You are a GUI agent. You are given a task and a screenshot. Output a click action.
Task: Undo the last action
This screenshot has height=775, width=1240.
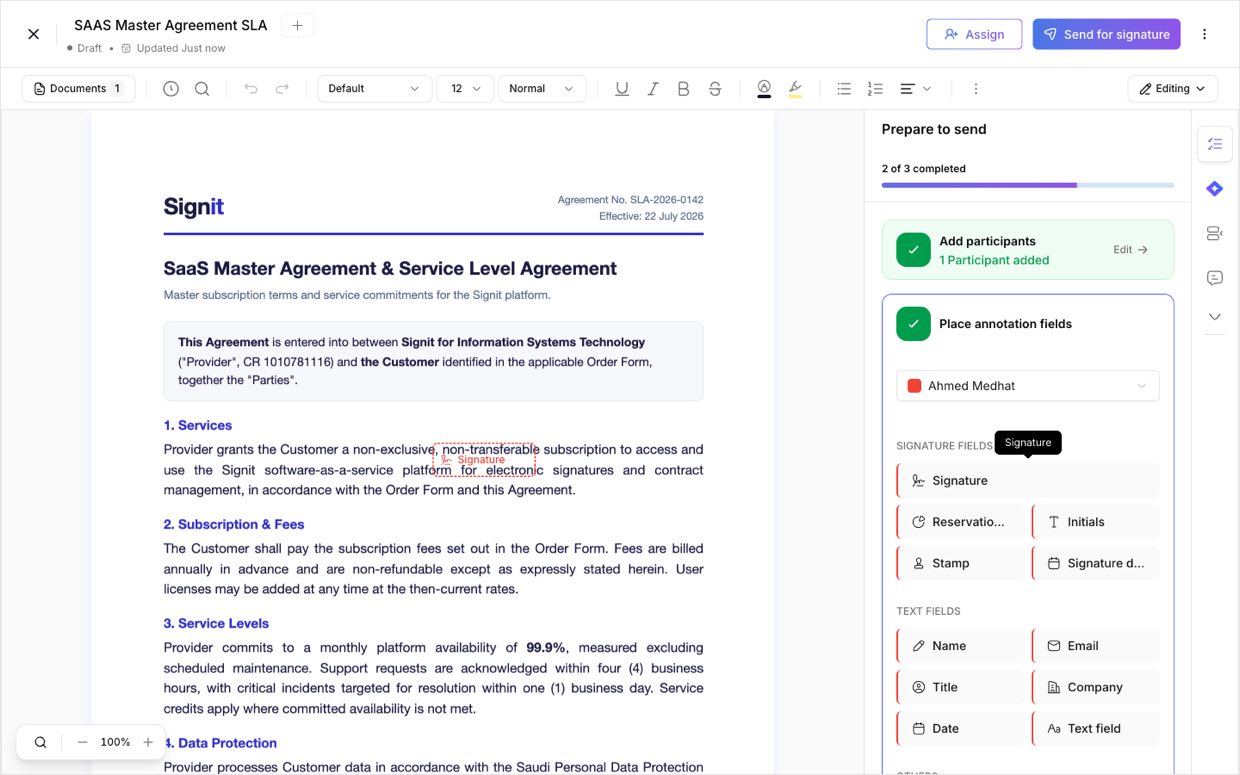pyautogui.click(x=251, y=88)
